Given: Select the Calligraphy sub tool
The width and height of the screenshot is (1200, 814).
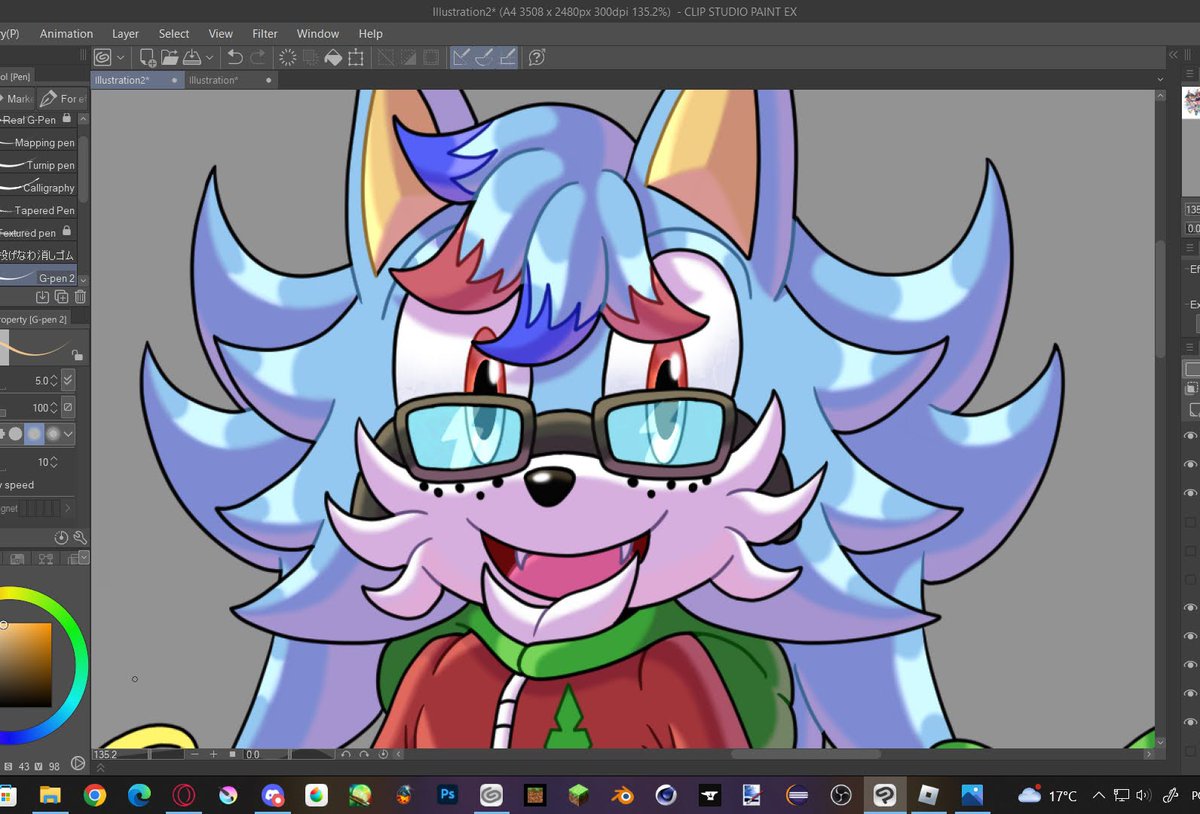Looking at the screenshot, I should point(39,188).
